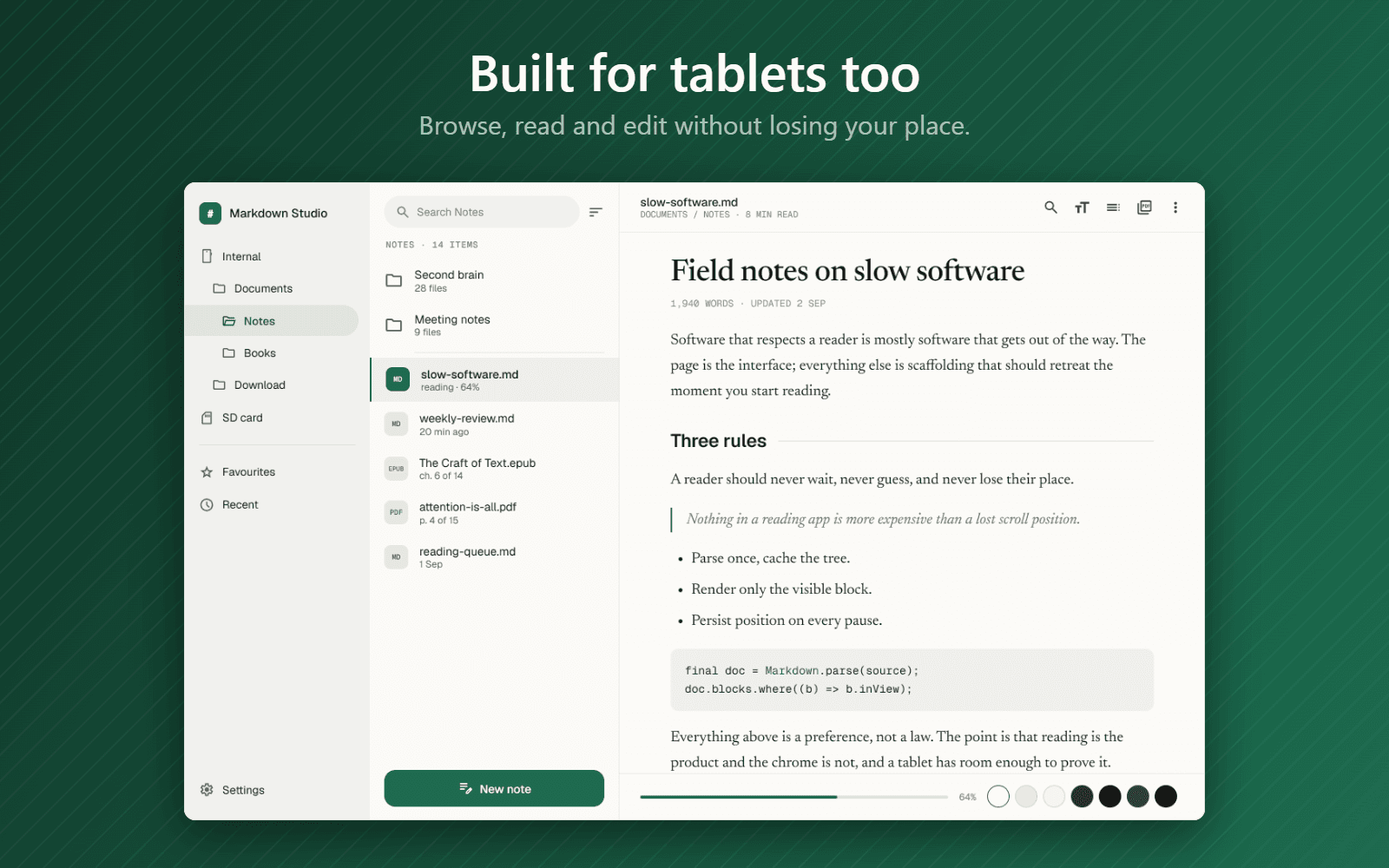
Task: Focus the Search Notes field
Action: coord(482,212)
